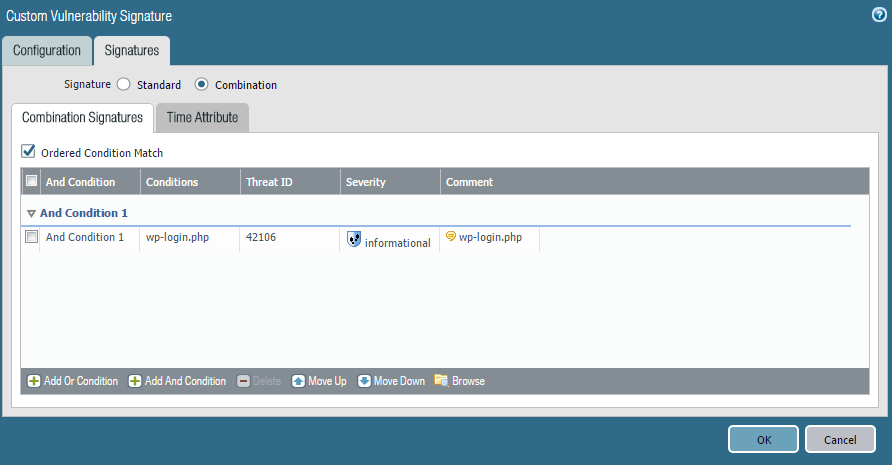892x465 pixels.
Task: Click the And Condition 1 group heading
Action: pos(84,213)
